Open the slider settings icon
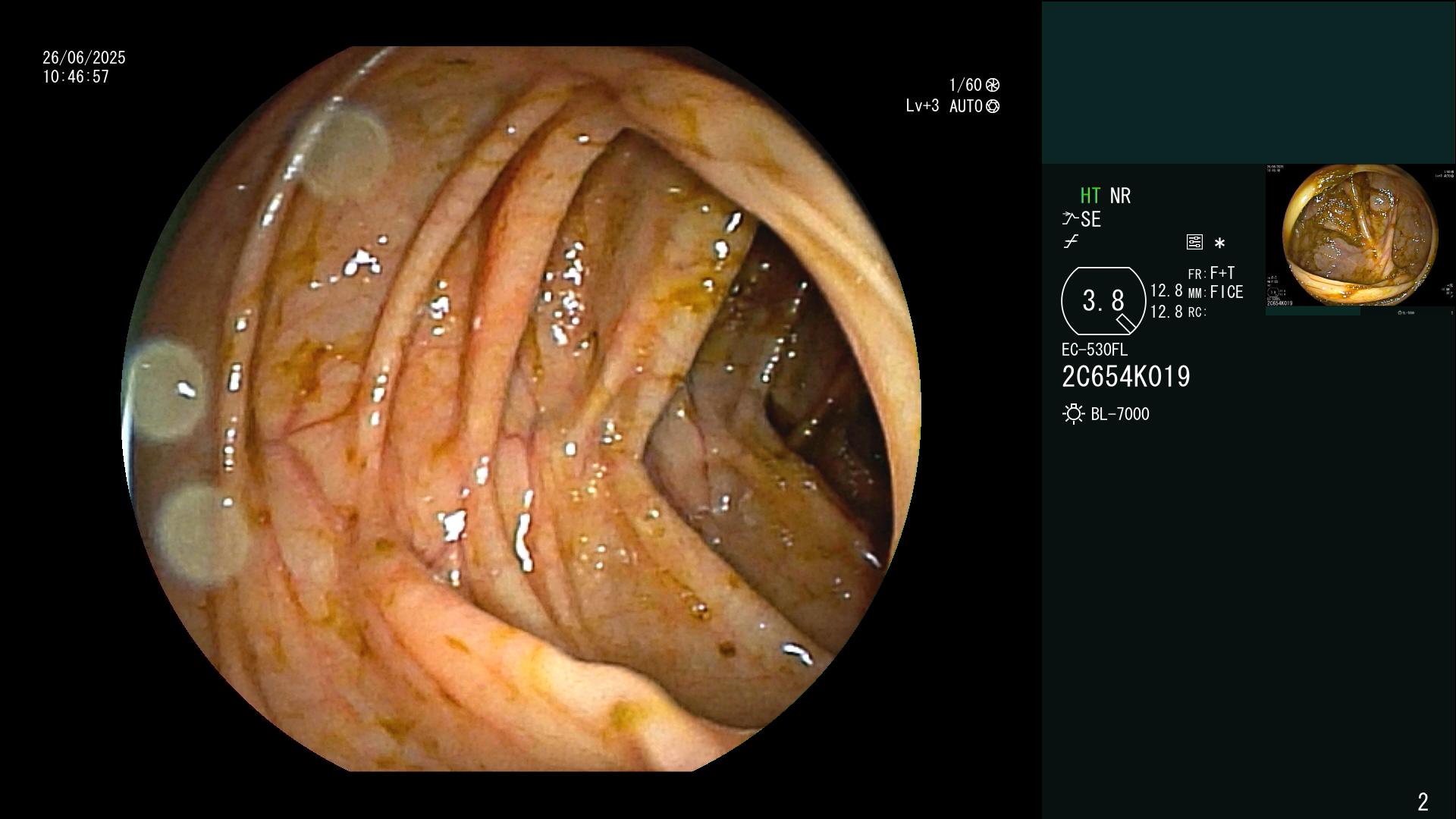Image resolution: width=1456 pixels, height=819 pixels. point(1194,243)
